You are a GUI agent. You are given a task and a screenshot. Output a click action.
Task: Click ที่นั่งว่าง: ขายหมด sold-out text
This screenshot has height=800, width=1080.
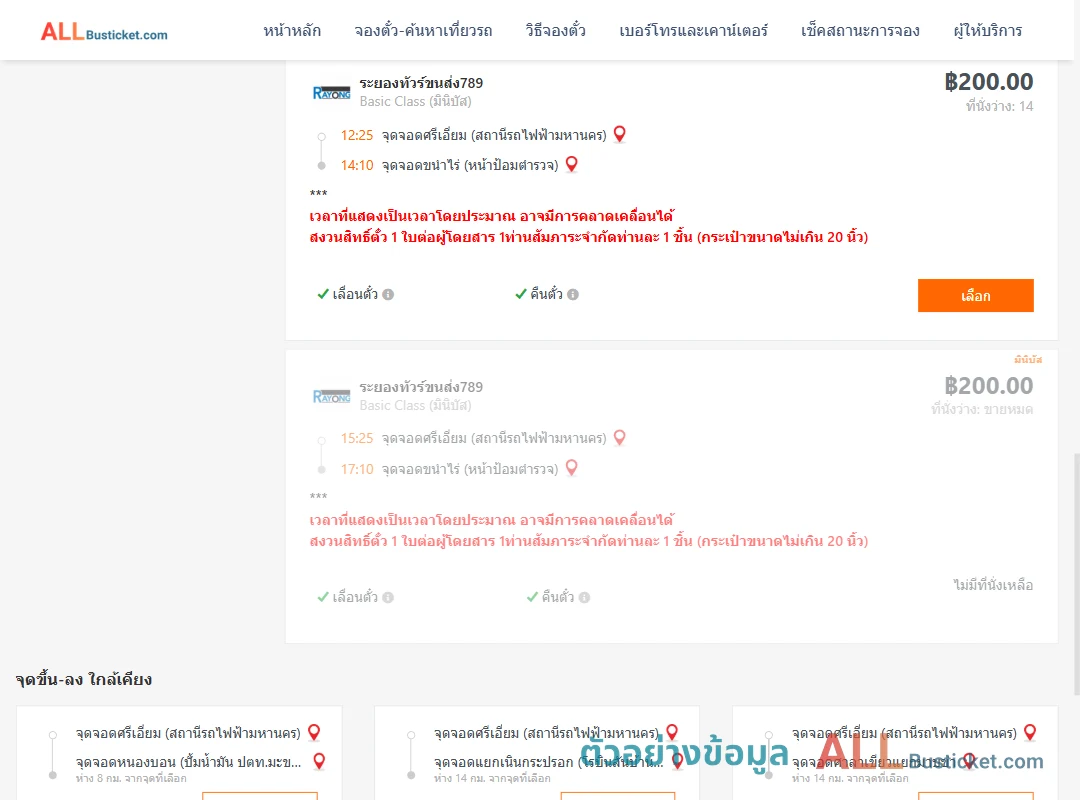pyautogui.click(x=982, y=409)
